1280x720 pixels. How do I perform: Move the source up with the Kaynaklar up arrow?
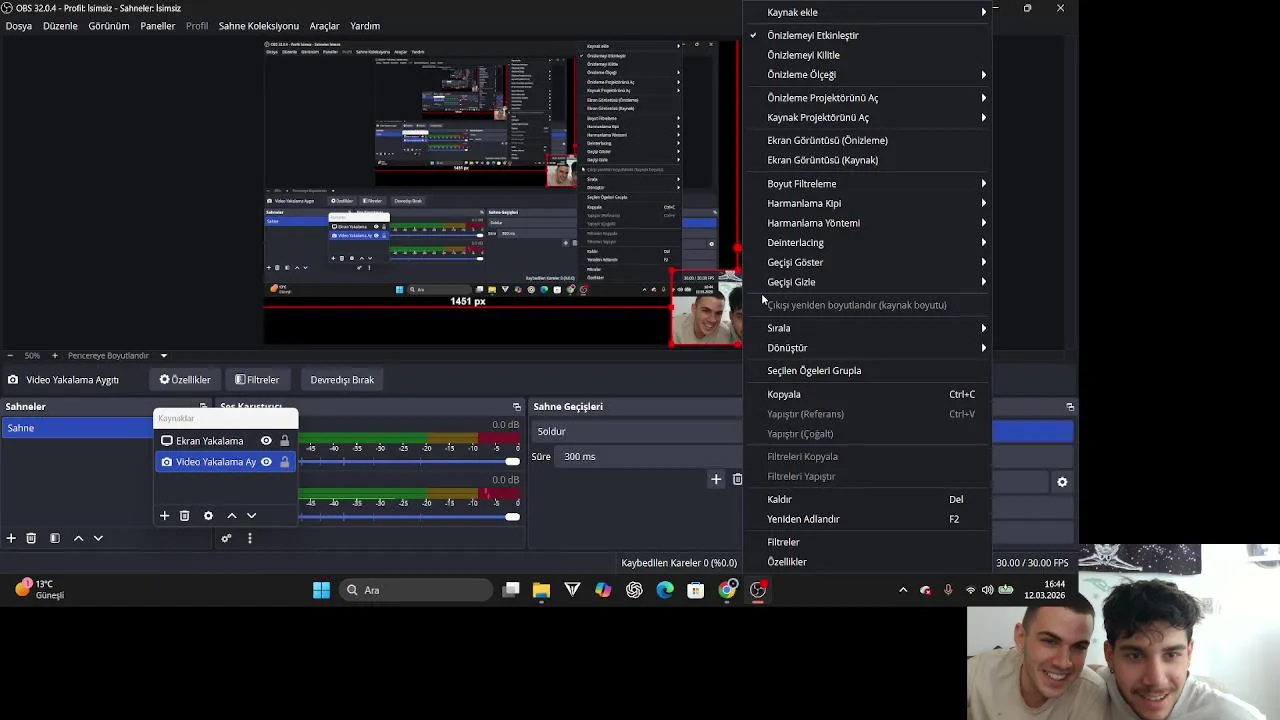point(232,515)
